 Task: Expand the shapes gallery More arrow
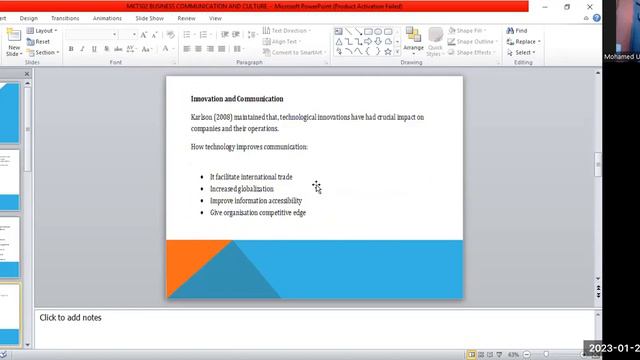(398, 52)
